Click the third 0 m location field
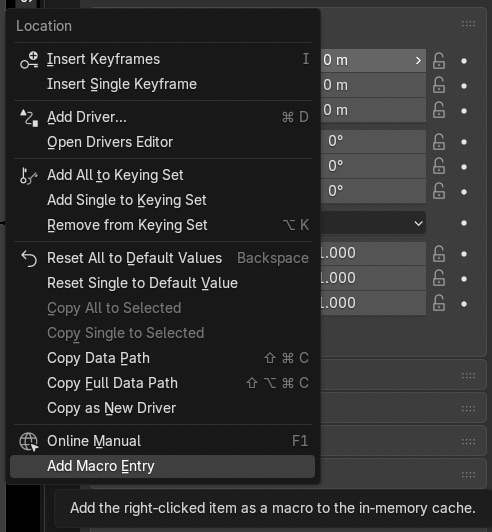Image resolution: width=492 pixels, height=532 pixels. [373, 111]
